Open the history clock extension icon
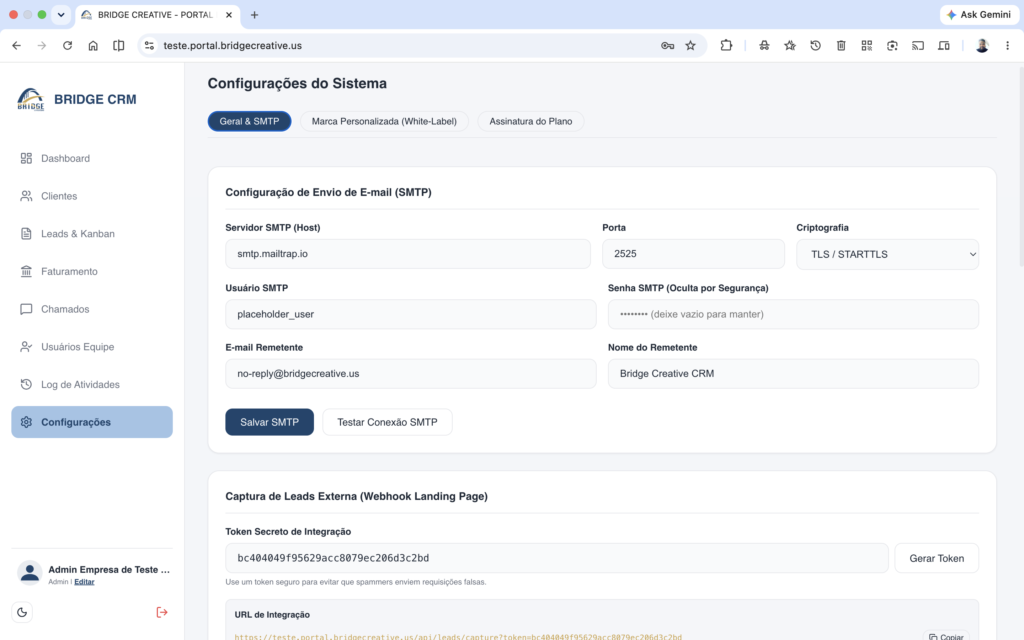 click(x=816, y=46)
